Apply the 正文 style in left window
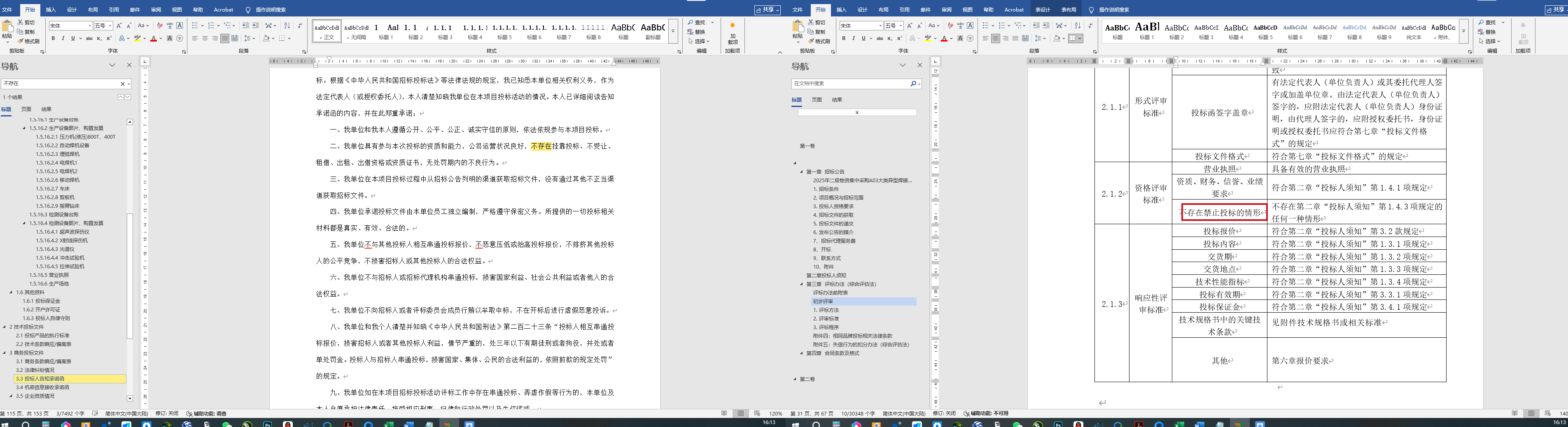 pyautogui.click(x=327, y=31)
